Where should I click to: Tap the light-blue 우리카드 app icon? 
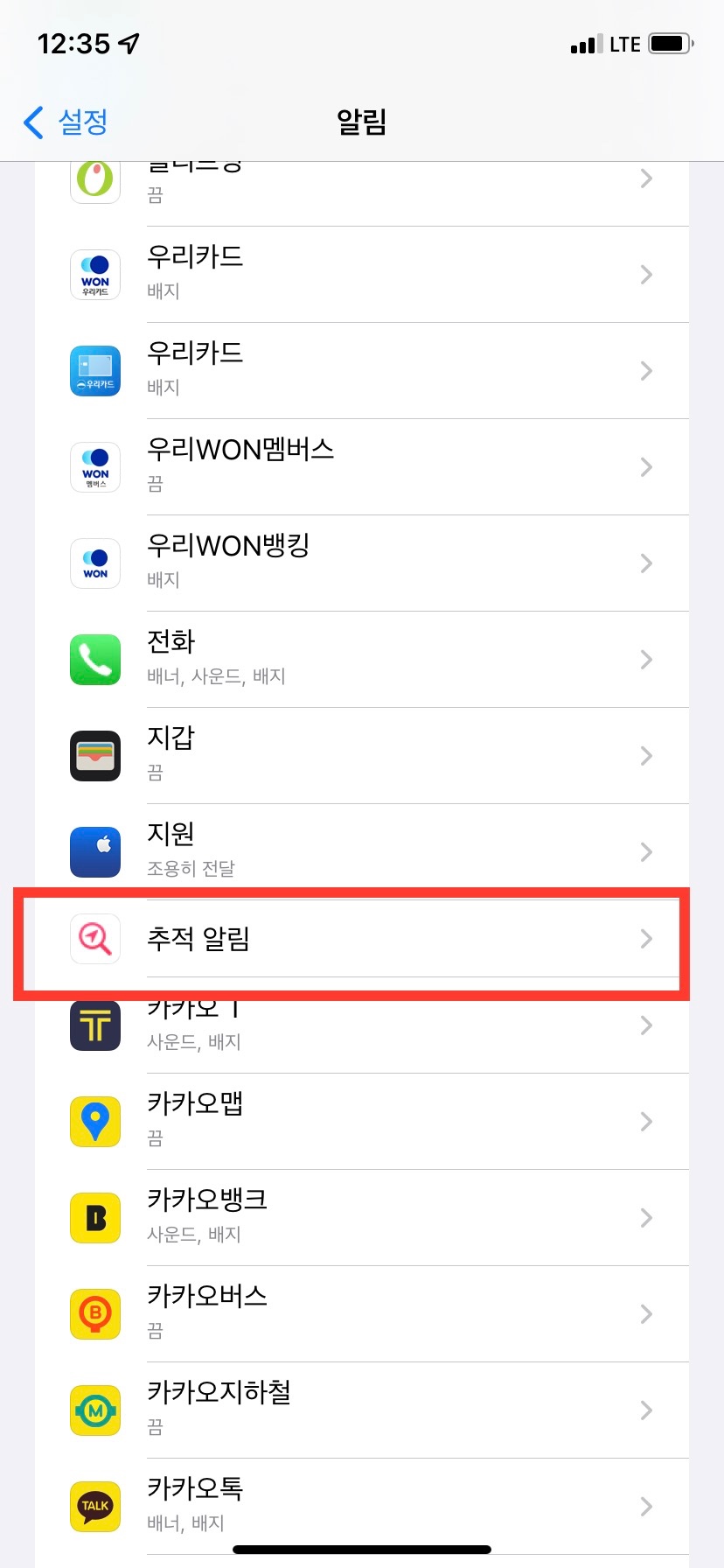click(95, 371)
